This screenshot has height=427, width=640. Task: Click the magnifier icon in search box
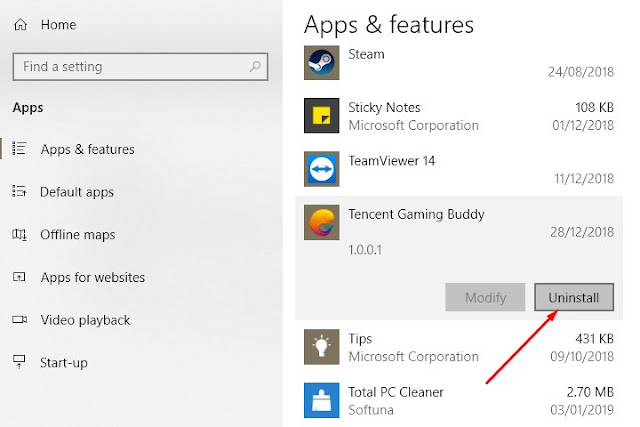[x=255, y=66]
